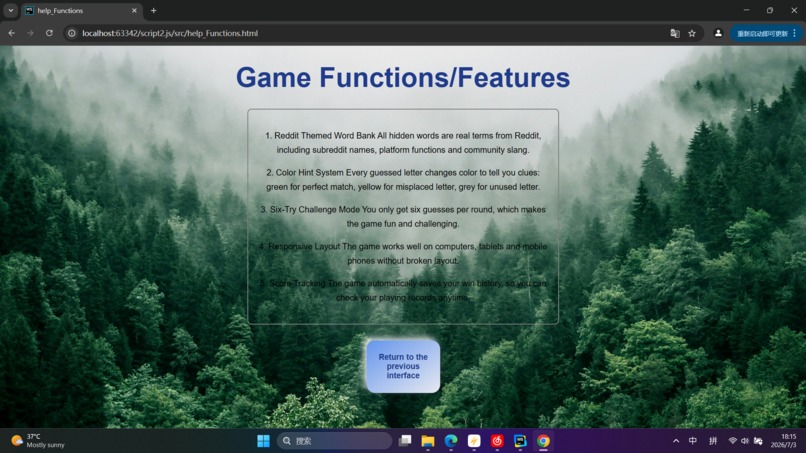Open a new tab with the plus button
Screen dimensions: 806x453
coord(153,11)
